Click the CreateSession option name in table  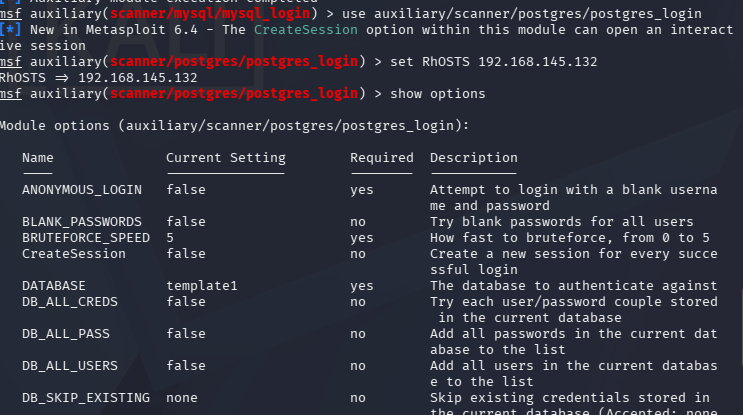(x=73, y=254)
